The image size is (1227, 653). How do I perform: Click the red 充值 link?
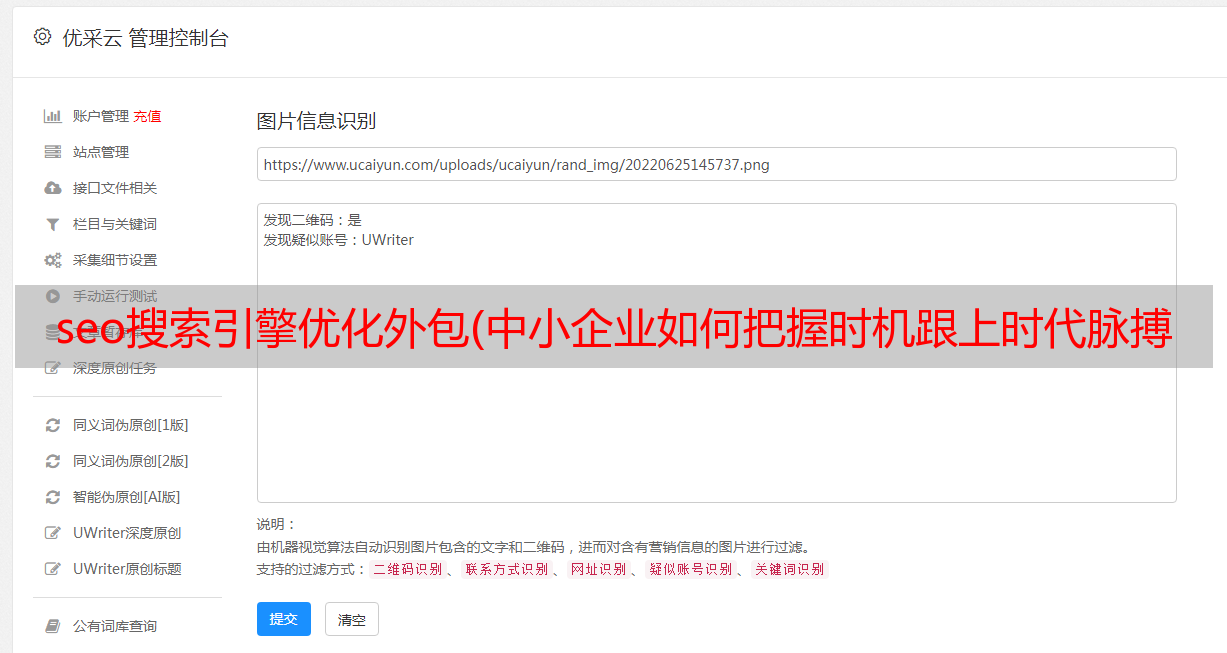pyautogui.click(x=147, y=116)
